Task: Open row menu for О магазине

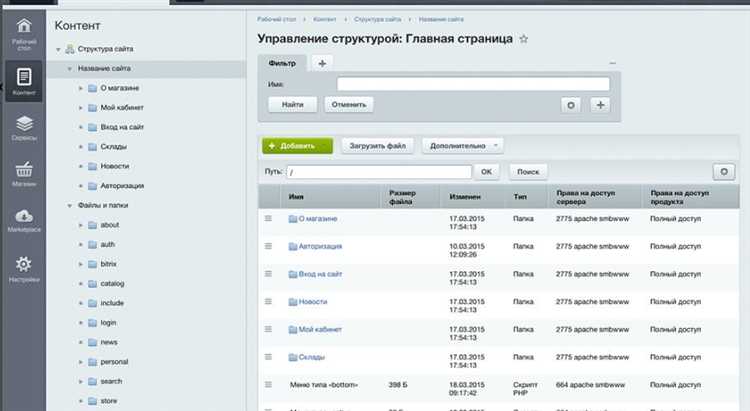Action: 268,219
